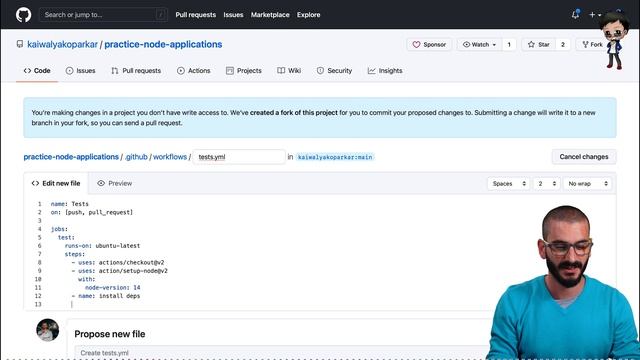
Task: Focus the Search or jump to field
Action: tap(103, 15)
